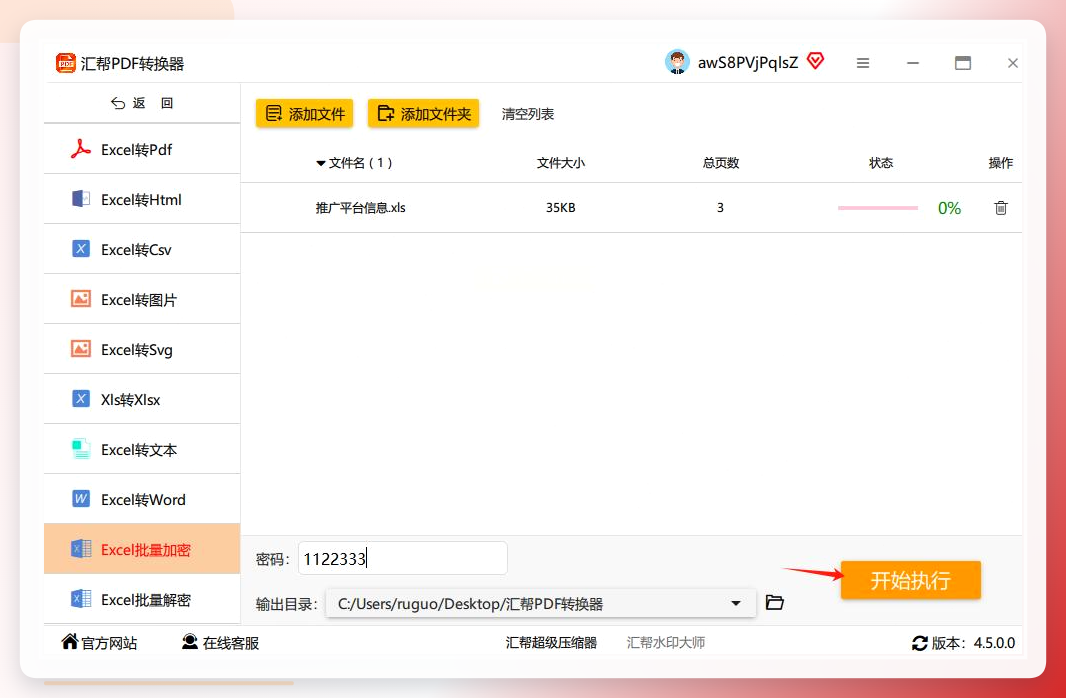
Task: Click the Excel转Html page icon
Action: pos(81,199)
